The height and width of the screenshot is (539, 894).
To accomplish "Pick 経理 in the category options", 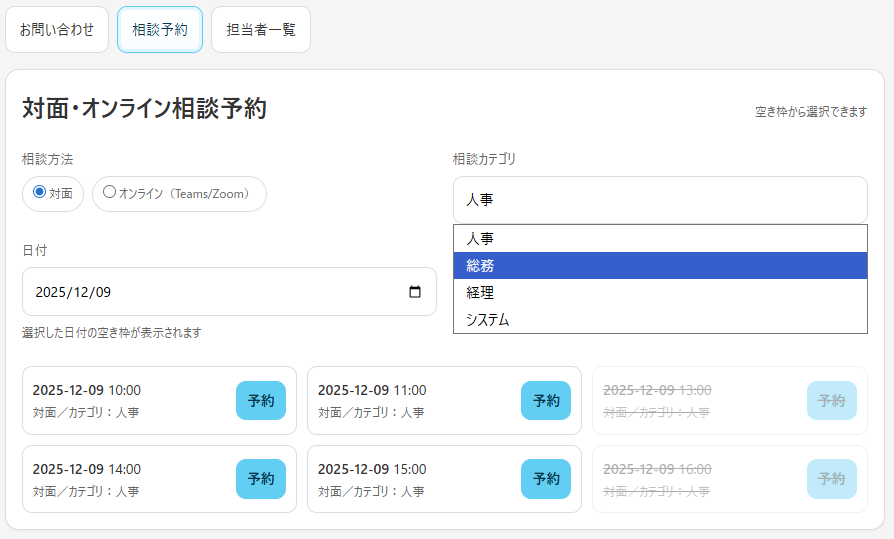I will click(659, 293).
